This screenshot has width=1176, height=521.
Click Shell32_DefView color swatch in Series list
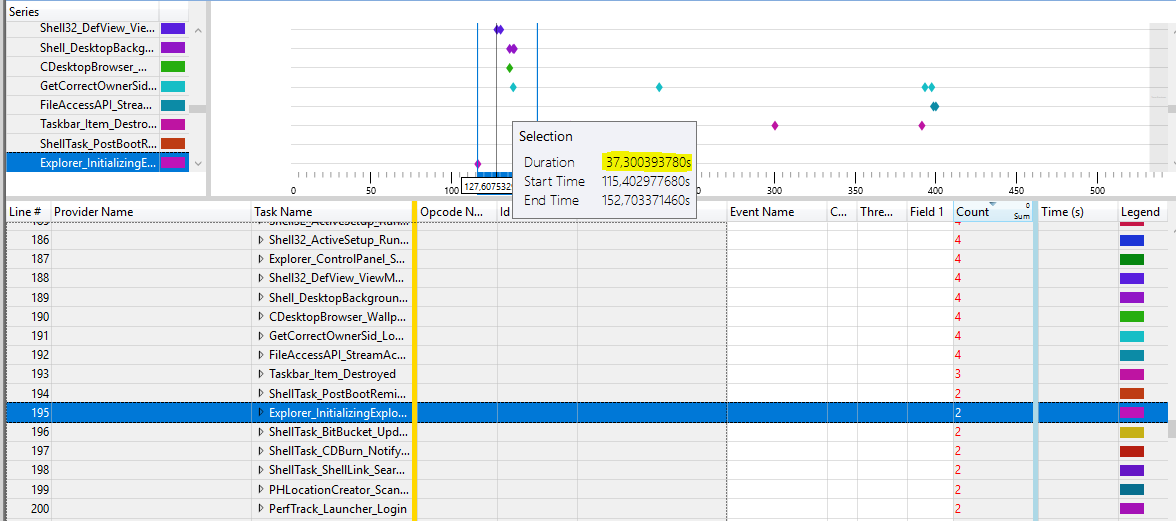tap(172, 28)
